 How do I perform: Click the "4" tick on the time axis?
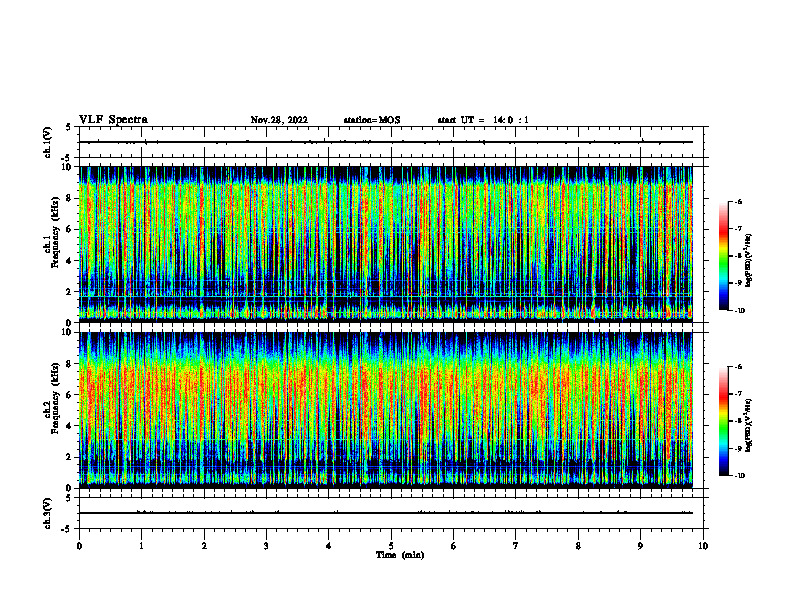pyautogui.click(x=329, y=546)
